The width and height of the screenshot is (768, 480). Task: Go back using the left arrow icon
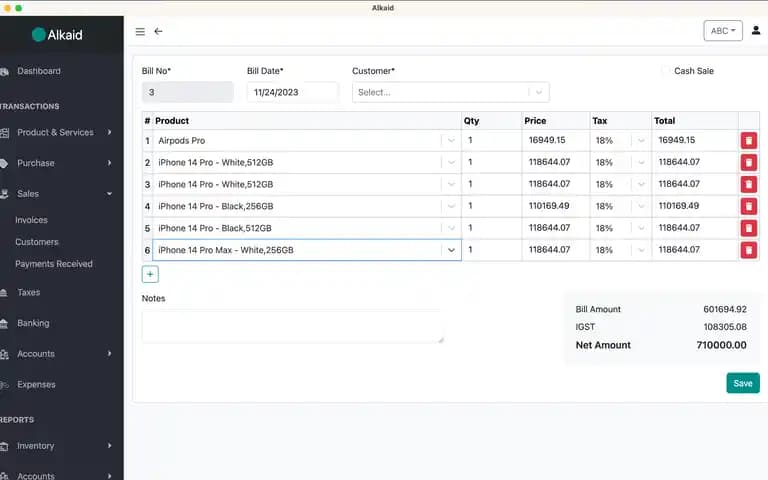click(158, 31)
